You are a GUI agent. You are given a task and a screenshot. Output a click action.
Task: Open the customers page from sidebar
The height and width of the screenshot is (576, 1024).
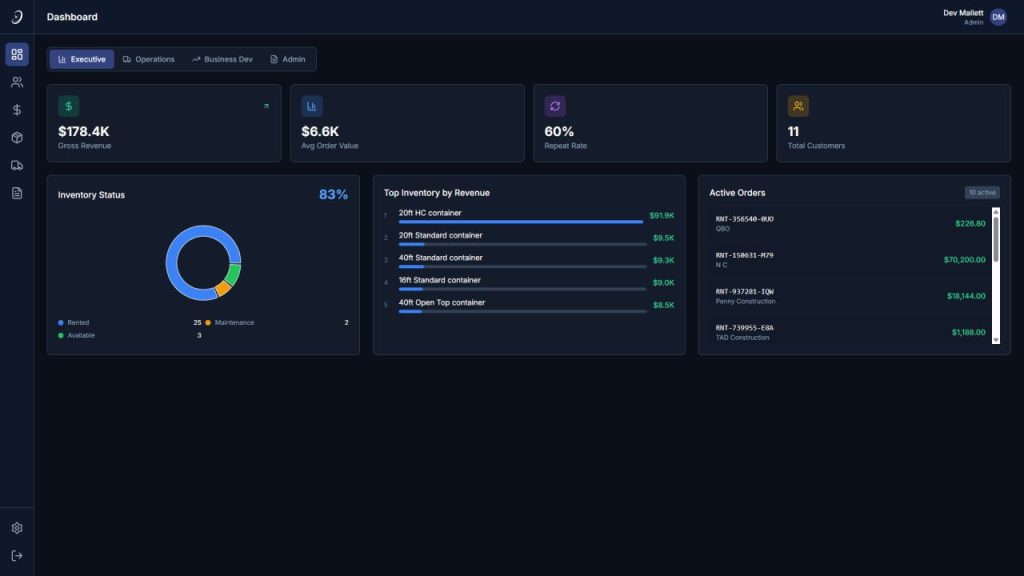(x=17, y=82)
